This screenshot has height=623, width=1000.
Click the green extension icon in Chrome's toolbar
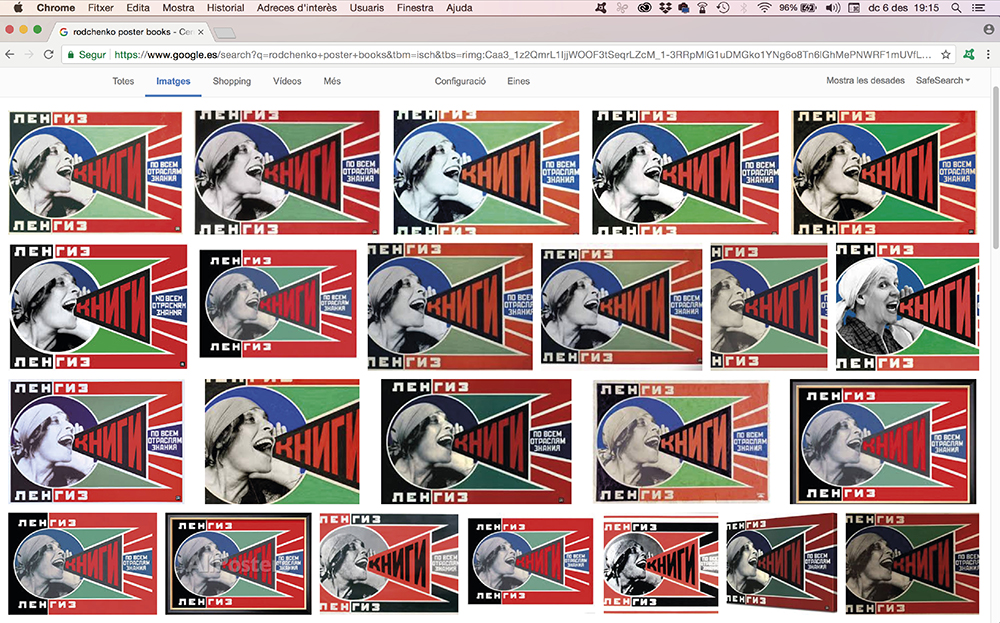click(x=969, y=55)
